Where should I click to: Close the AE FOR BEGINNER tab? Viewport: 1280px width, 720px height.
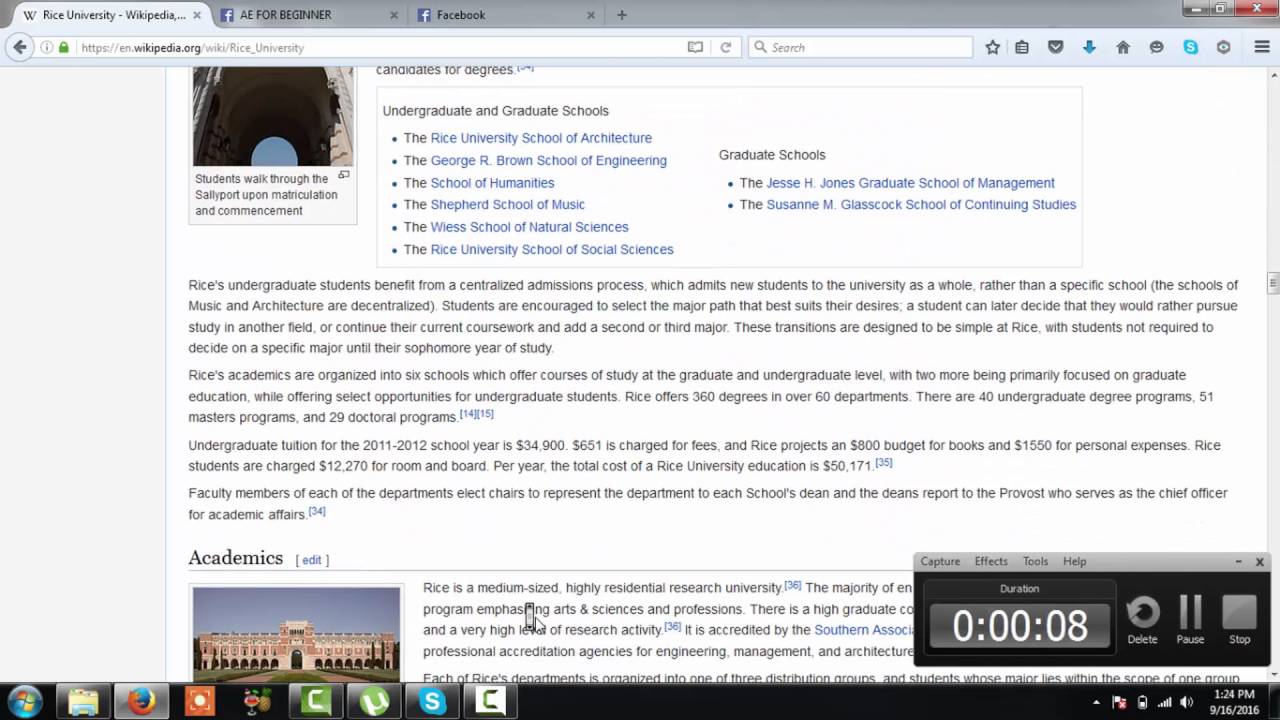click(x=394, y=15)
